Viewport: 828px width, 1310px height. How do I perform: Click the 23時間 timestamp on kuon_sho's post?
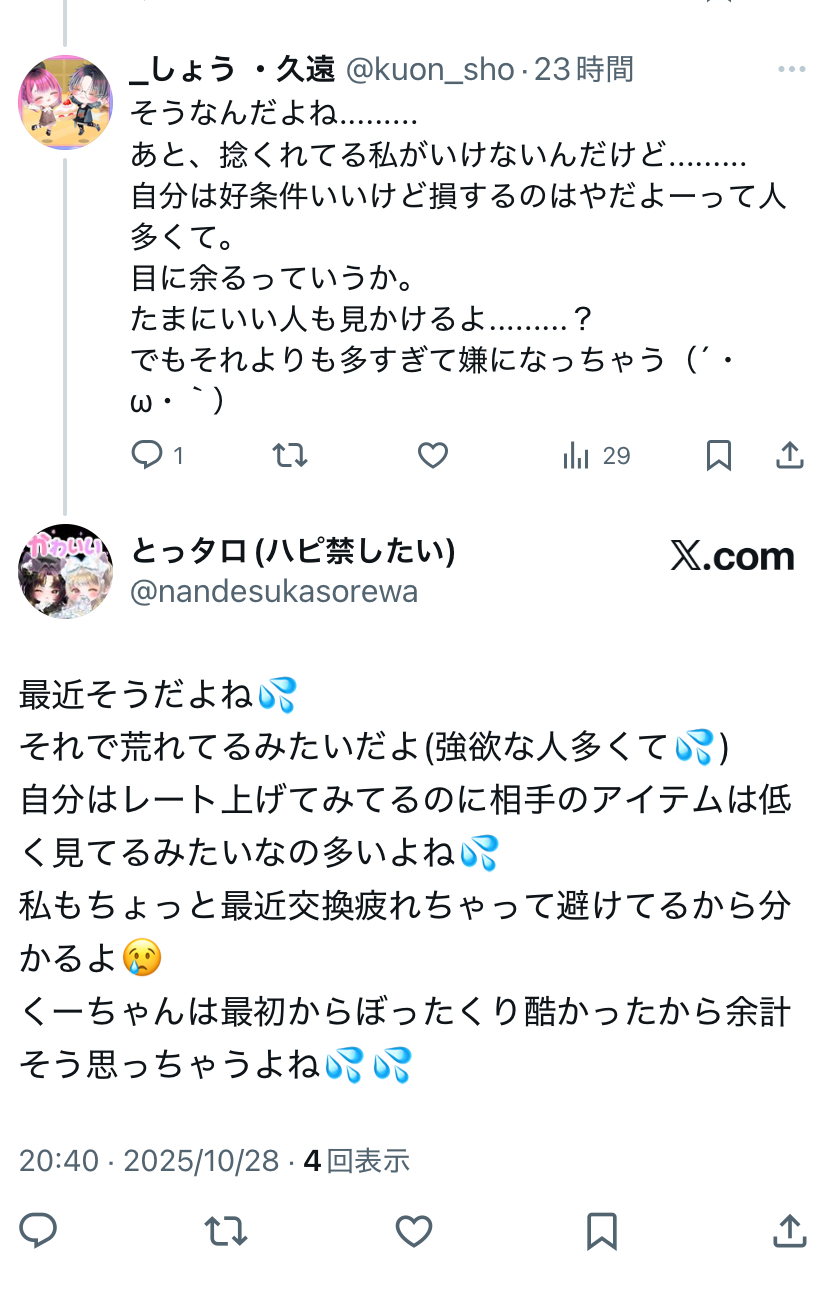(584, 69)
